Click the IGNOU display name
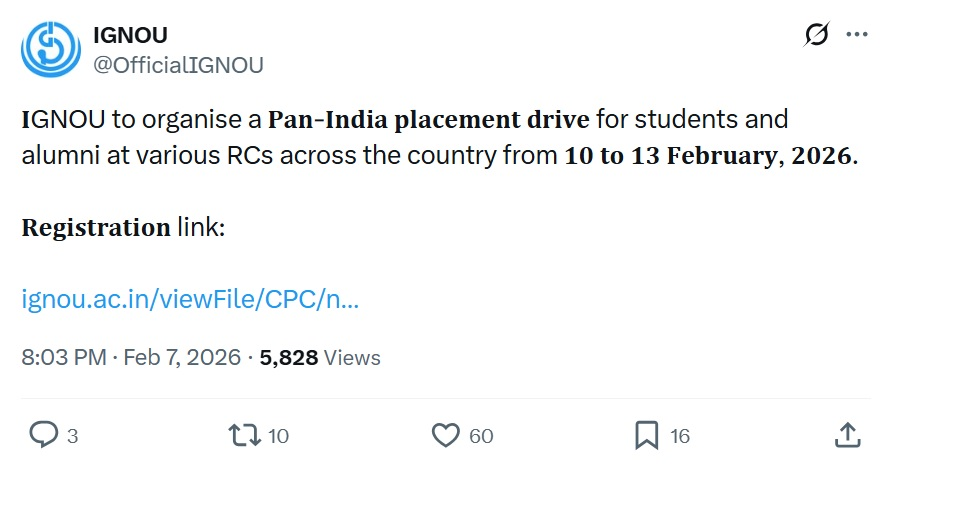 (130, 35)
